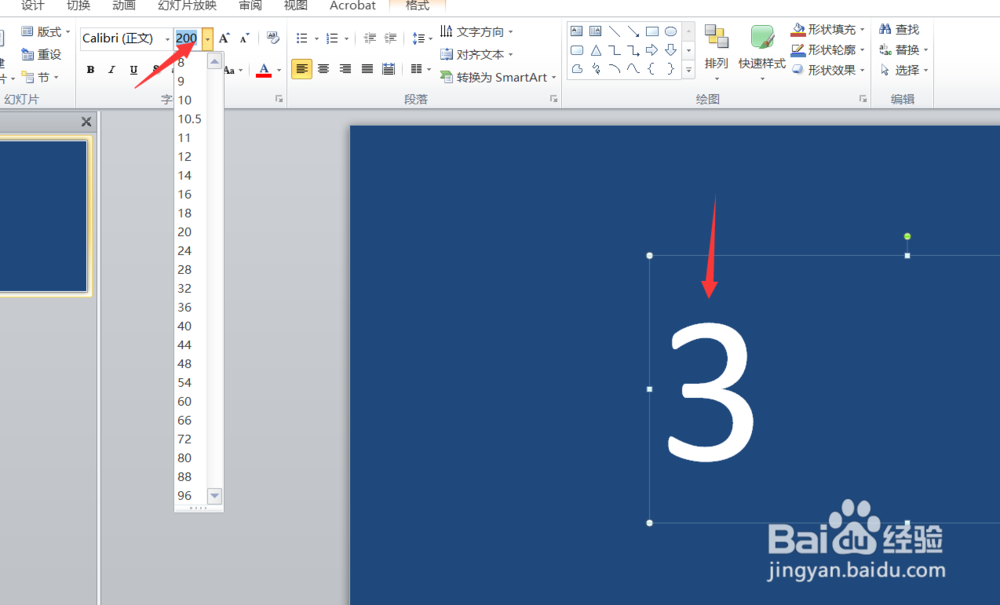Open the font color dropdown arrow
1000x605 pixels.
tap(279, 70)
